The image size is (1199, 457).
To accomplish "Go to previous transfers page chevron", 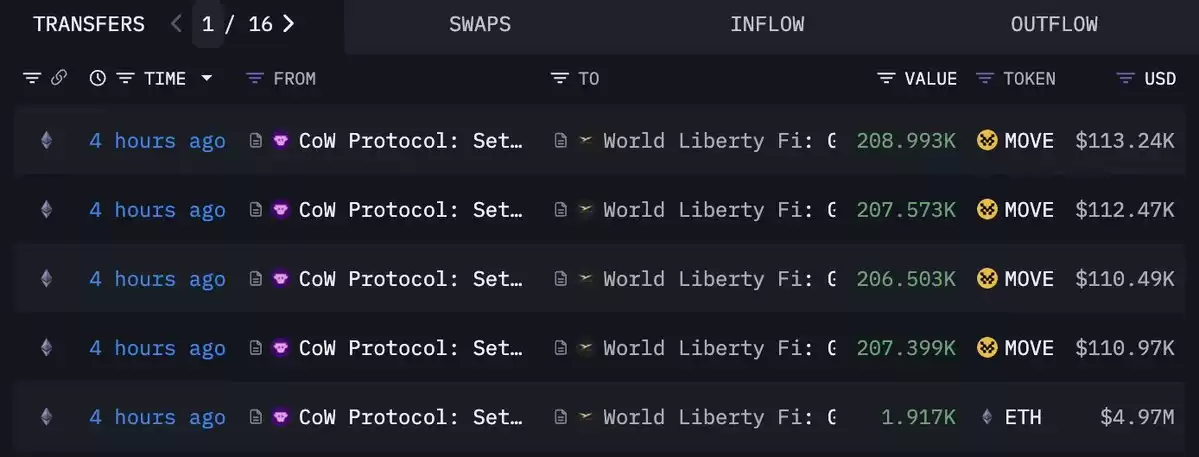I will click(177, 24).
